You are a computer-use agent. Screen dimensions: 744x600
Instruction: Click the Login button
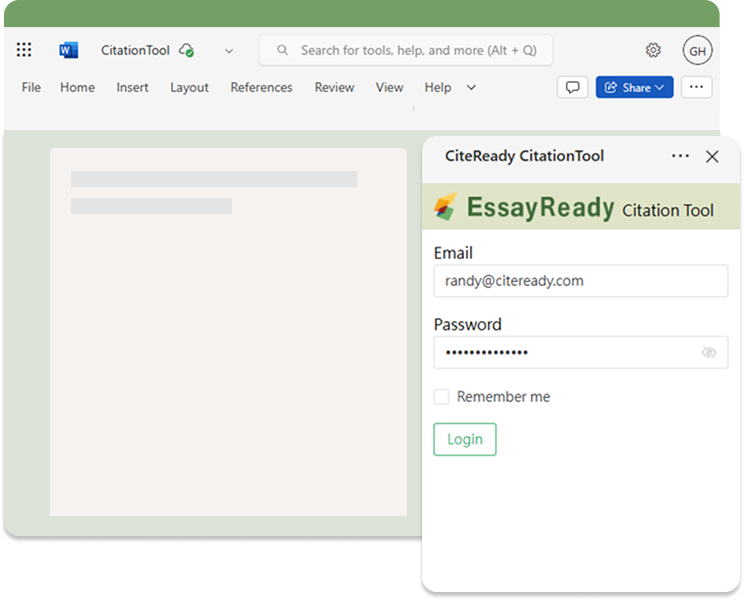coord(465,439)
